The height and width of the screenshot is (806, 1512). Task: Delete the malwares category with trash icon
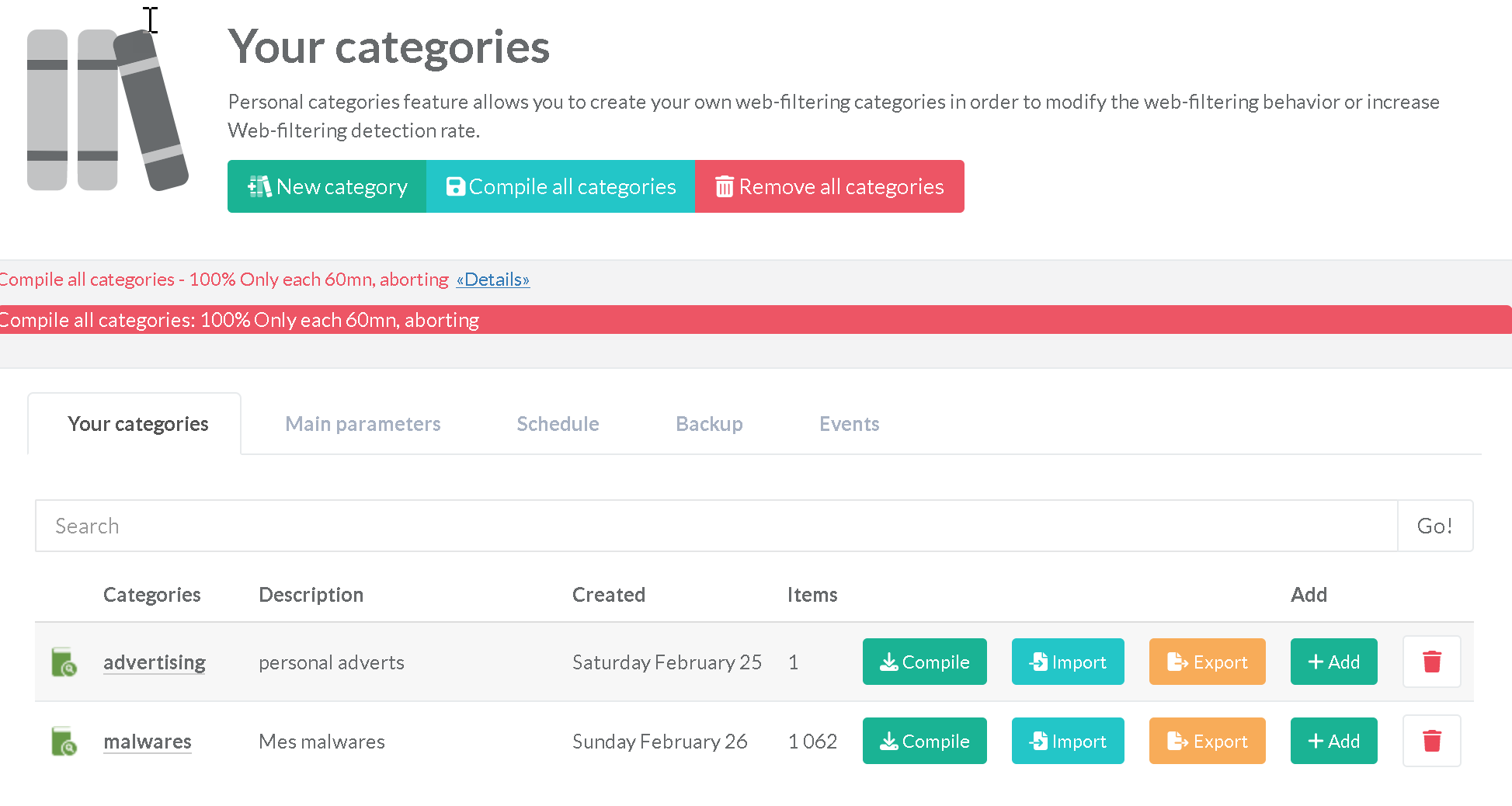[x=1431, y=742]
